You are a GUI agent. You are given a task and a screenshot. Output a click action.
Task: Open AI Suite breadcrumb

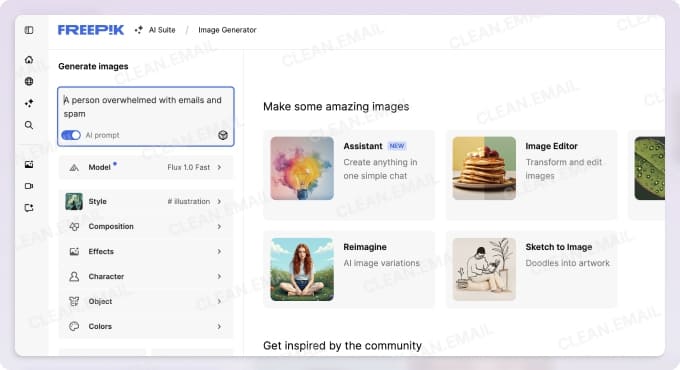[162, 30]
